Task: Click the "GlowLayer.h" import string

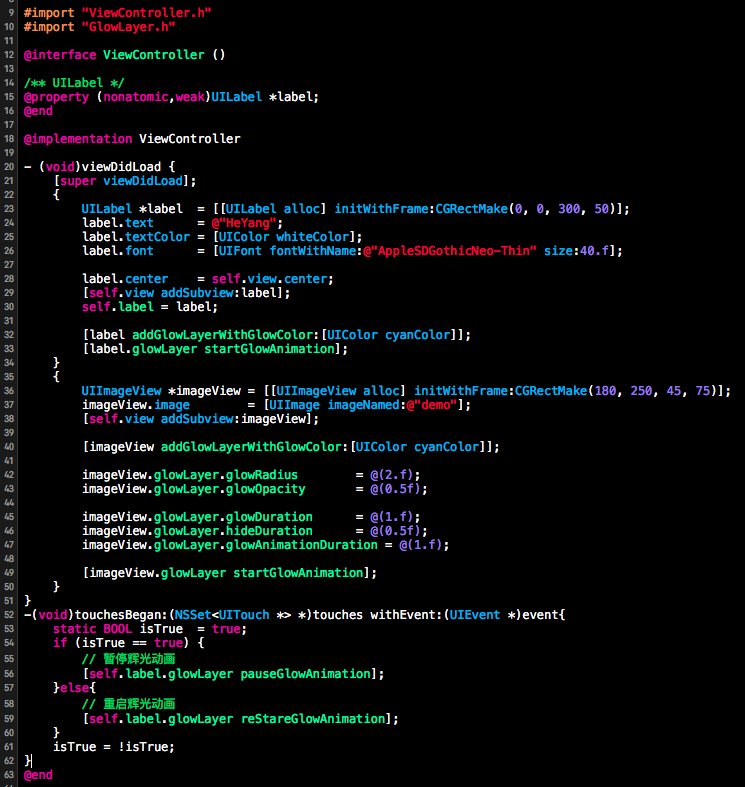Action: click(129, 27)
